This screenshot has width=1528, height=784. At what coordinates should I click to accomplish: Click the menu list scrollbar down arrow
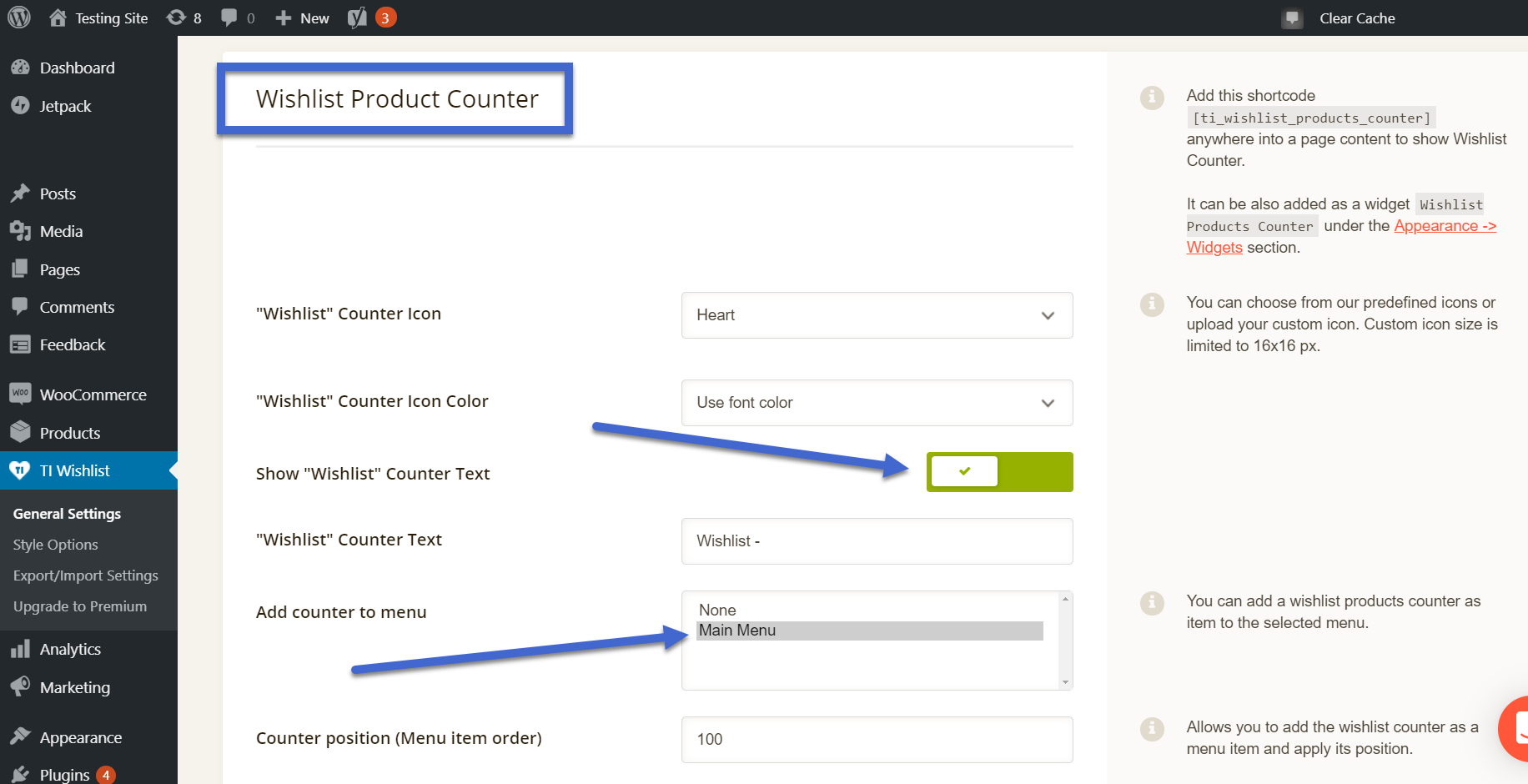(x=1065, y=682)
